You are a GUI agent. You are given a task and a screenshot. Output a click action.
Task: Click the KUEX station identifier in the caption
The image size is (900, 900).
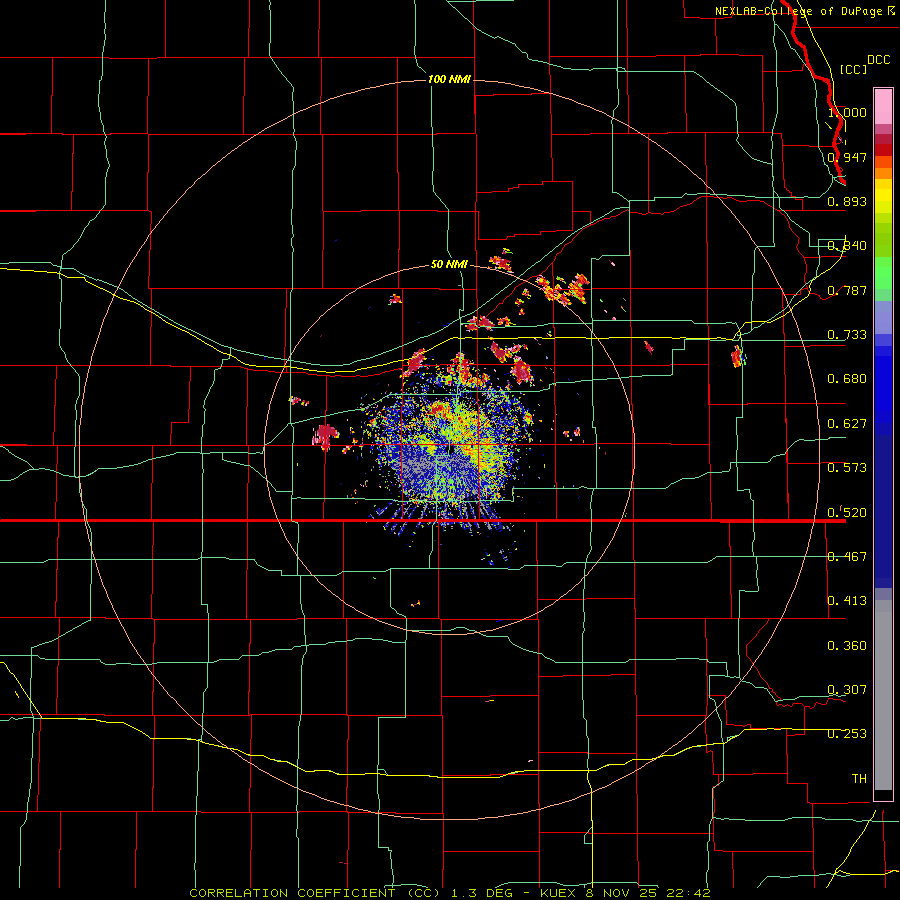[x=559, y=893]
